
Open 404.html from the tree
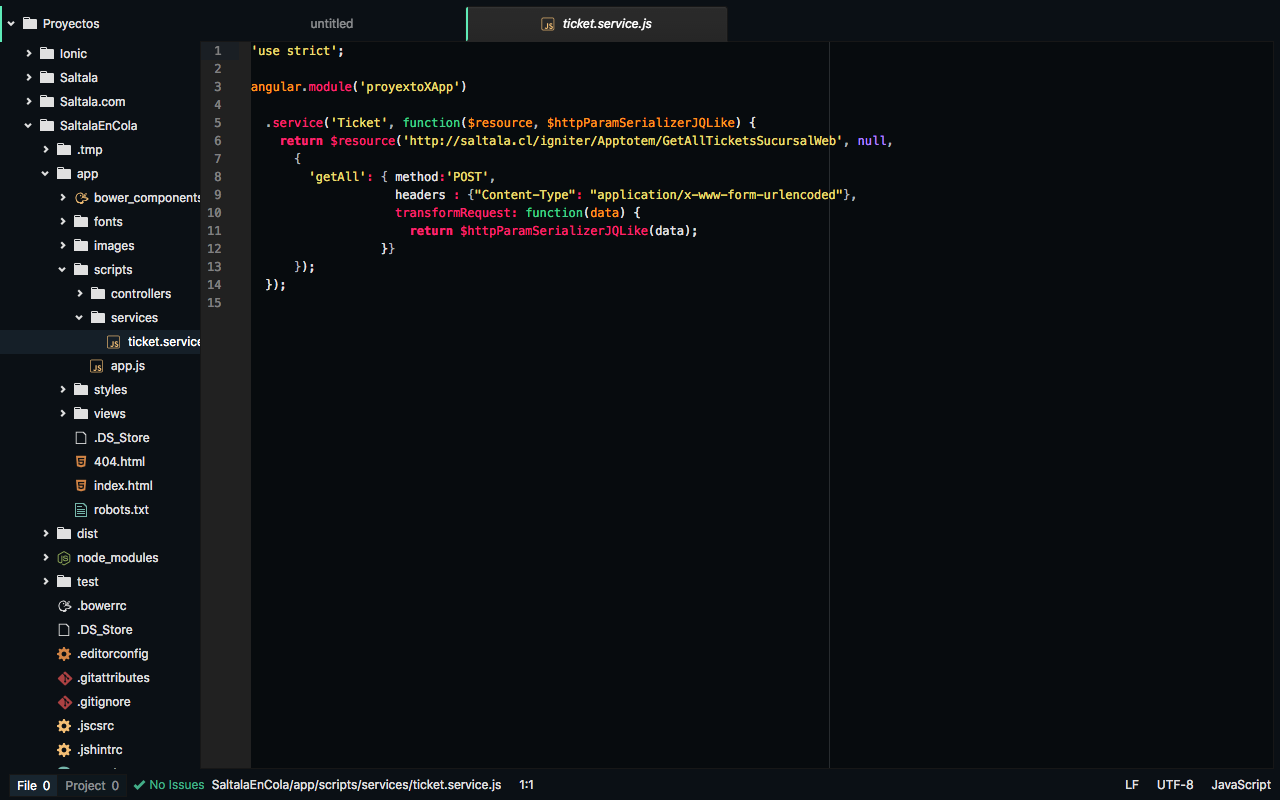[x=119, y=461]
